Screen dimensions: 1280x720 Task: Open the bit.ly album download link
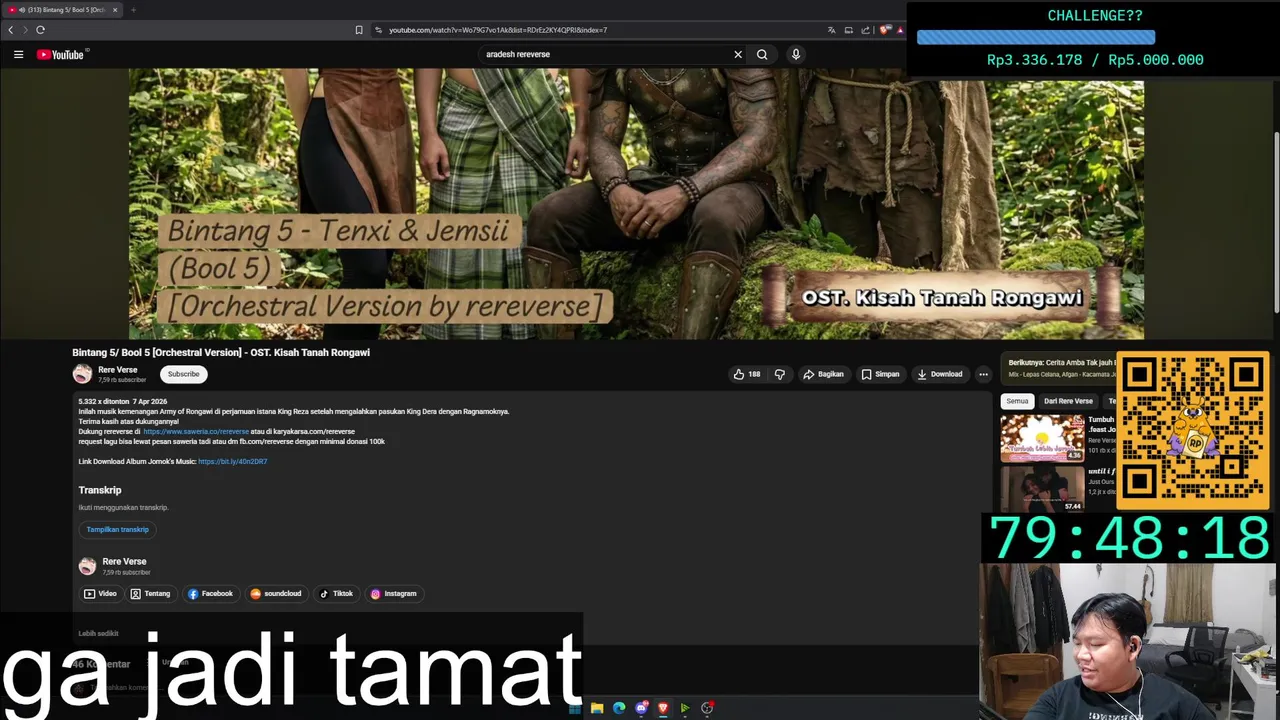[x=233, y=462]
